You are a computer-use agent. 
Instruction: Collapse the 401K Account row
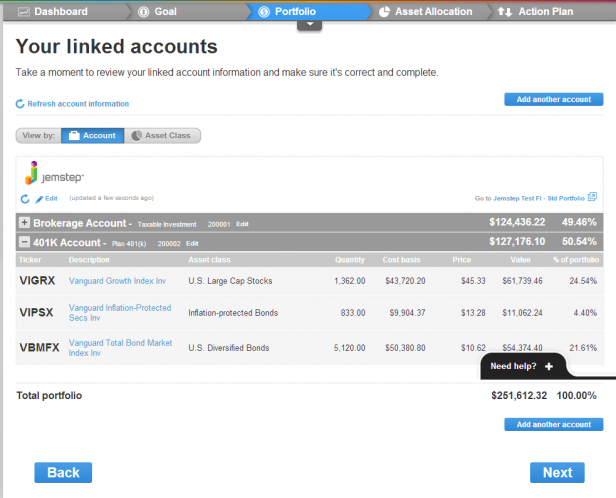(x=24, y=242)
